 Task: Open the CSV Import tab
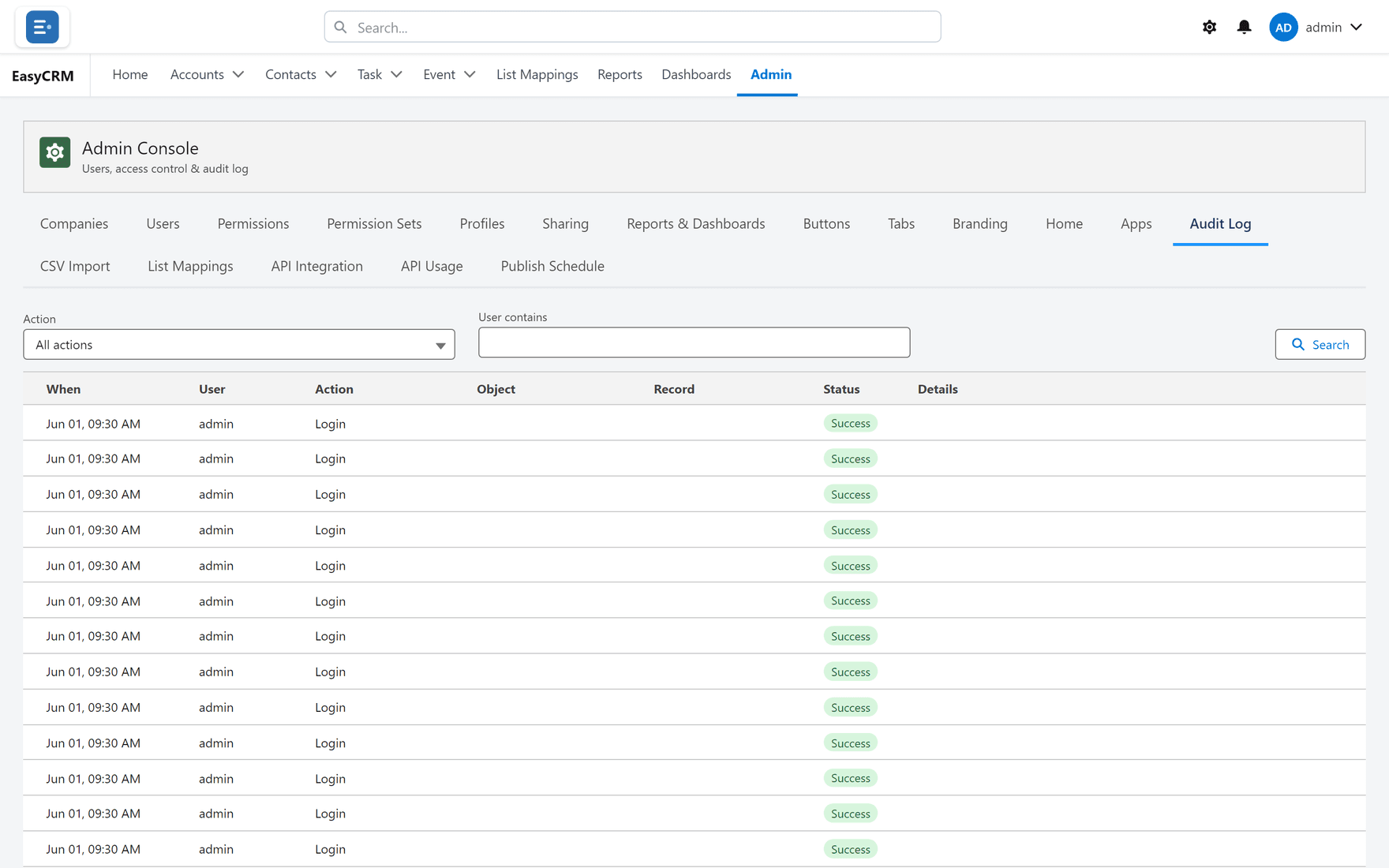pos(75,266)
